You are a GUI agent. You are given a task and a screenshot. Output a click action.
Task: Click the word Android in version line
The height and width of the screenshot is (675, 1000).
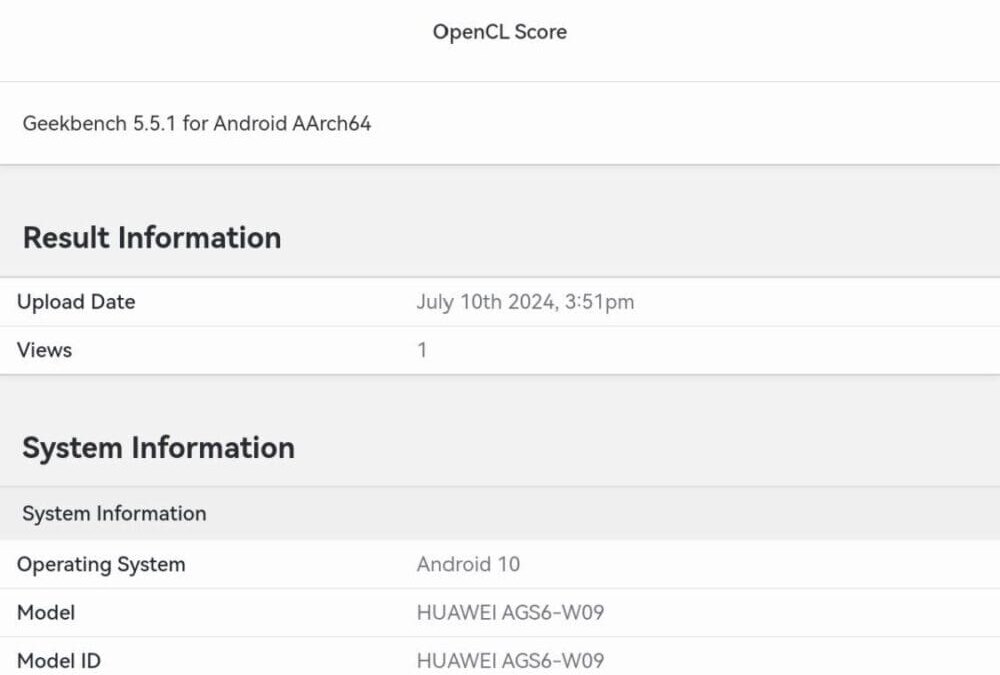pyautogui.click(x=247, y=124)
